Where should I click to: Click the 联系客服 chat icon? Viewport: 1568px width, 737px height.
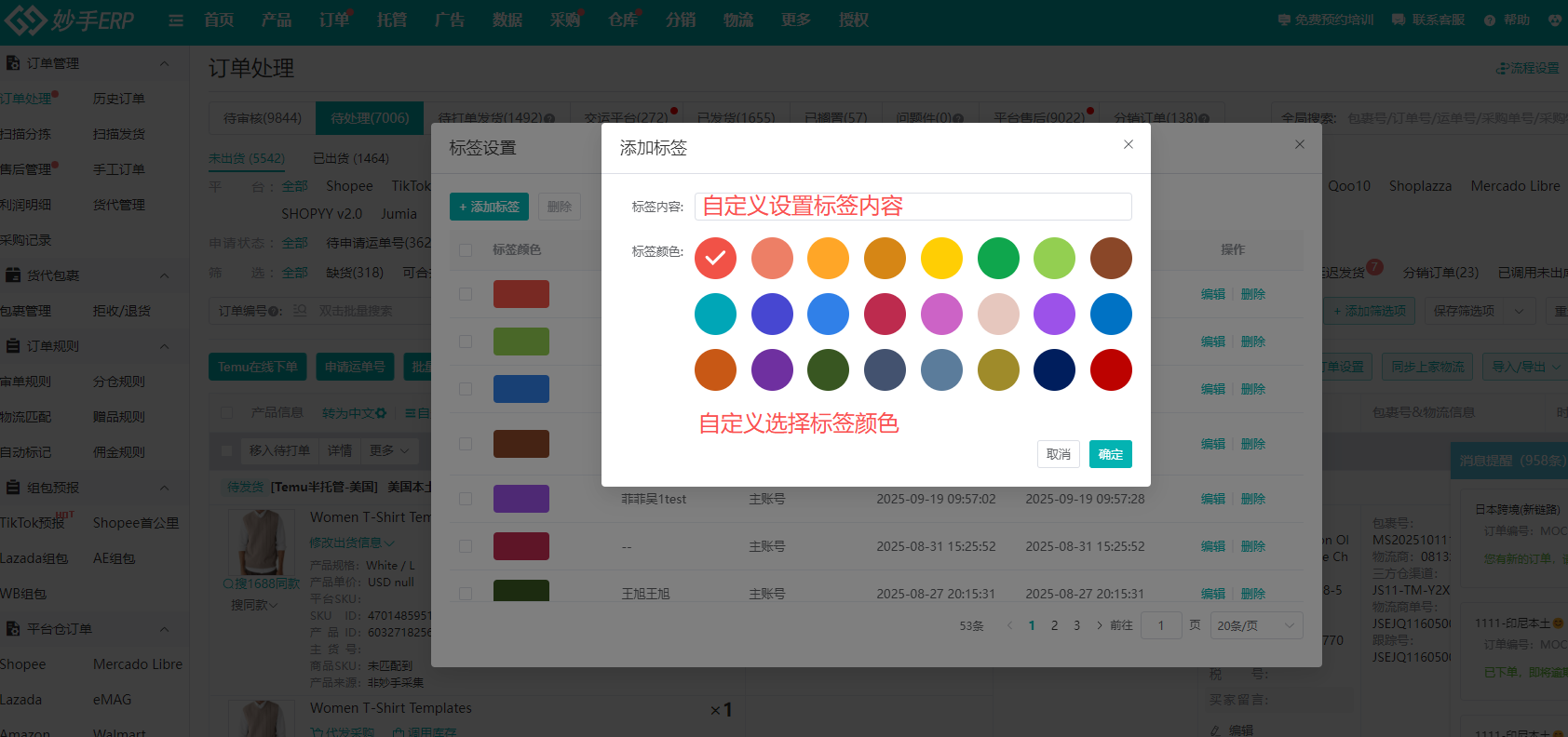click(1398, 20)
